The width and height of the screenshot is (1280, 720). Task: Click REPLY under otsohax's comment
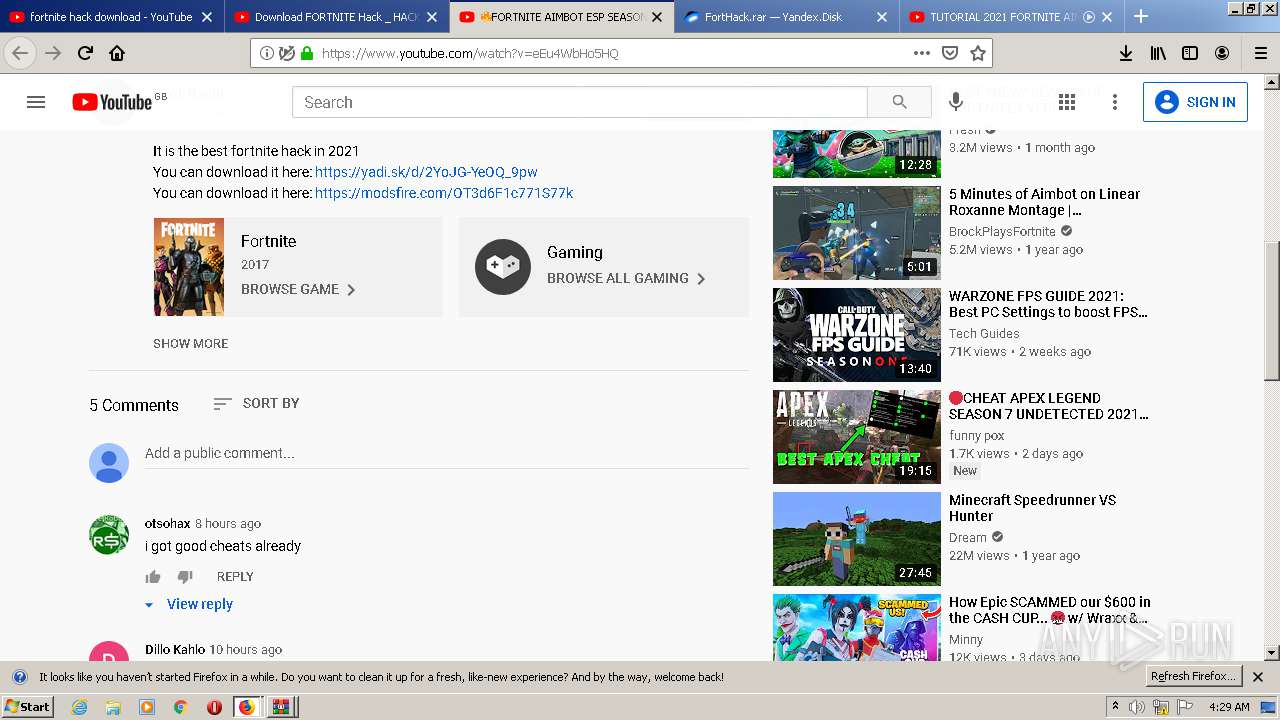[235, 576]
